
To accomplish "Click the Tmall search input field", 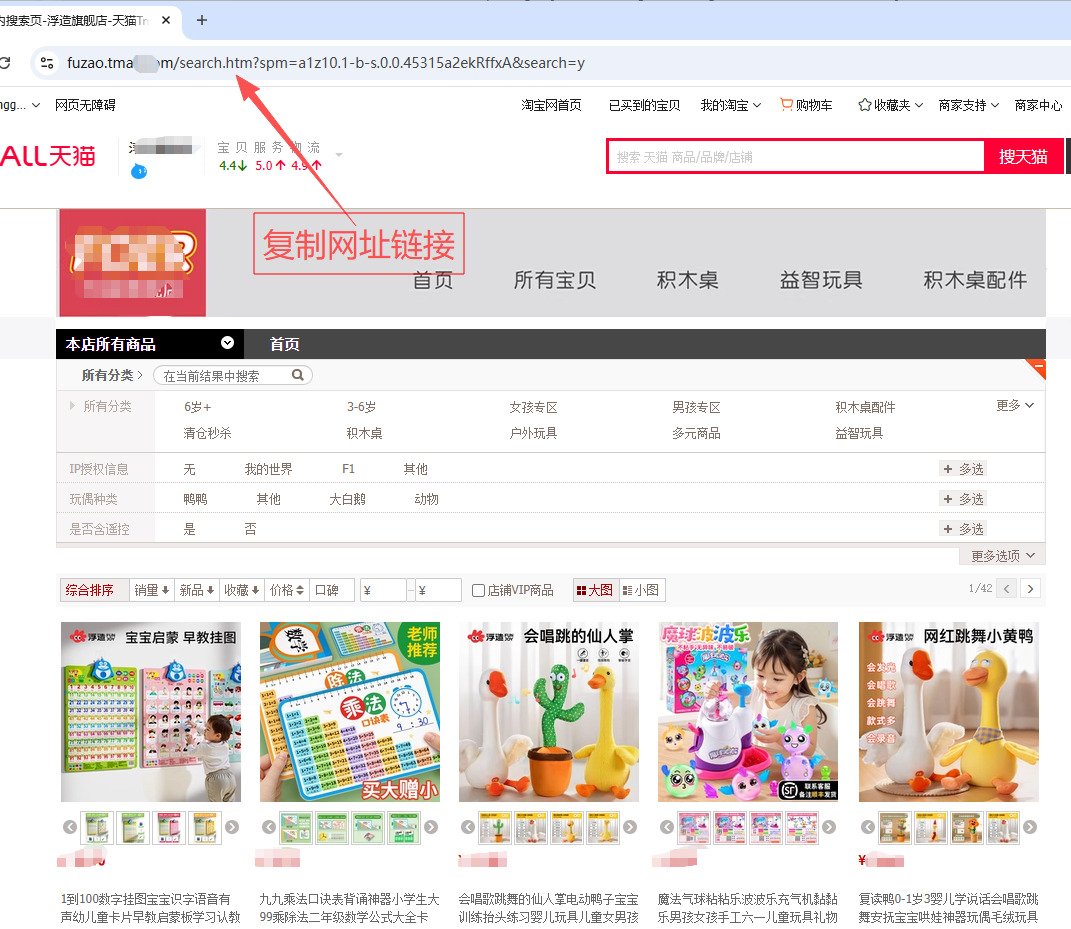I will [796, 157].
